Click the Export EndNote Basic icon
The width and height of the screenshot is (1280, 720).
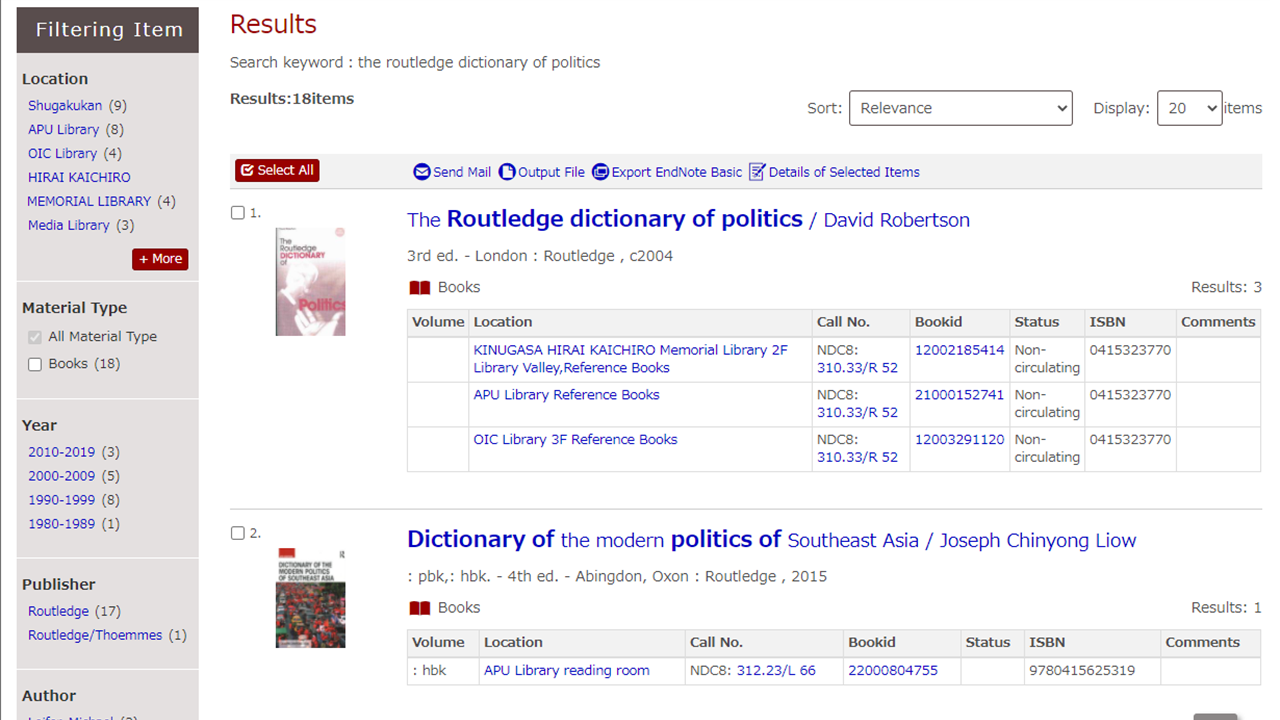coord(600,172)
